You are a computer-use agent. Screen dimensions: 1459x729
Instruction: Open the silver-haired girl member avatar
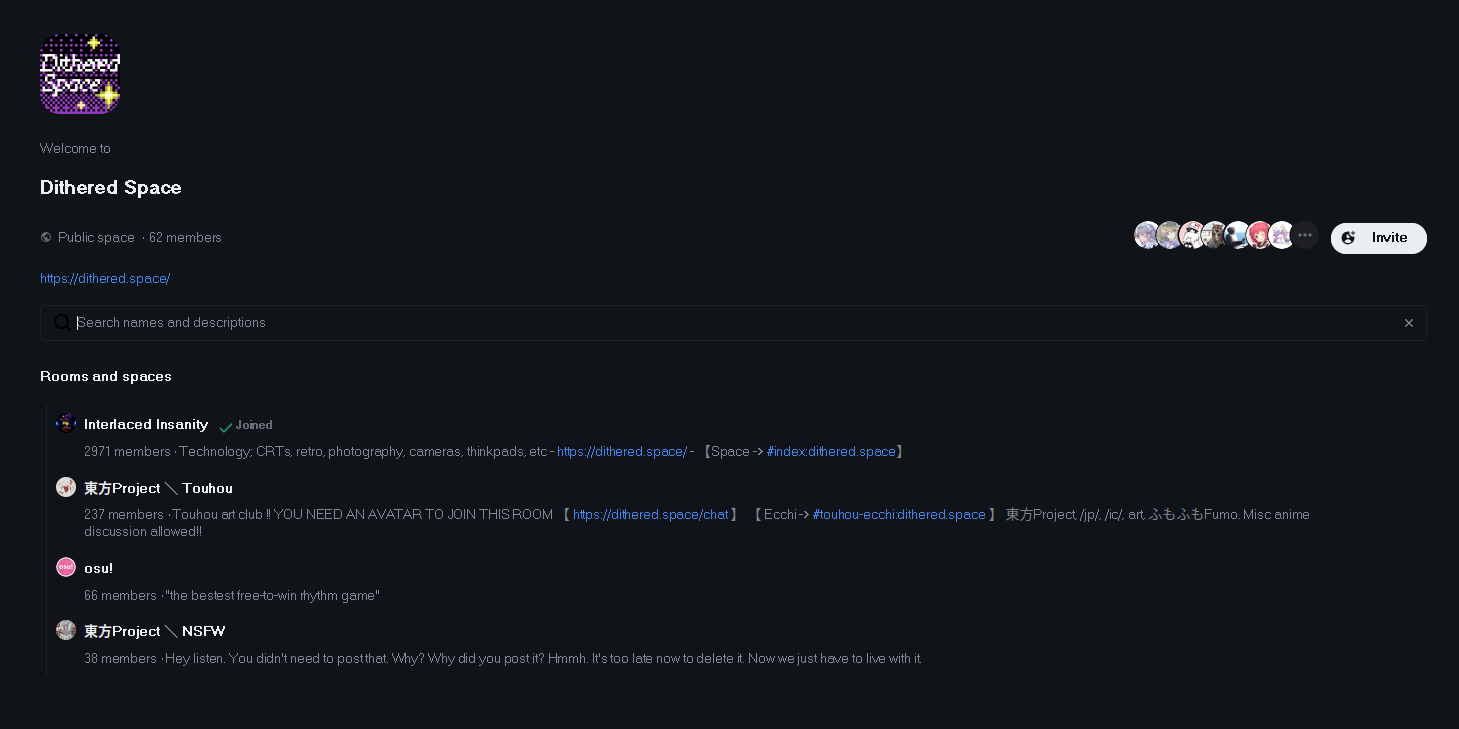[1147, 235]
